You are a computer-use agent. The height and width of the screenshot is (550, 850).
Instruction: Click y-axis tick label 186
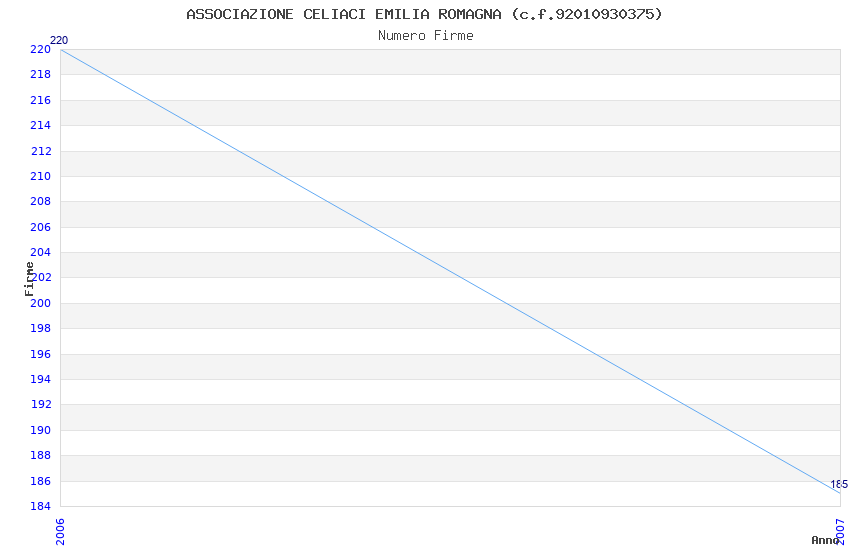click(40, 481)
